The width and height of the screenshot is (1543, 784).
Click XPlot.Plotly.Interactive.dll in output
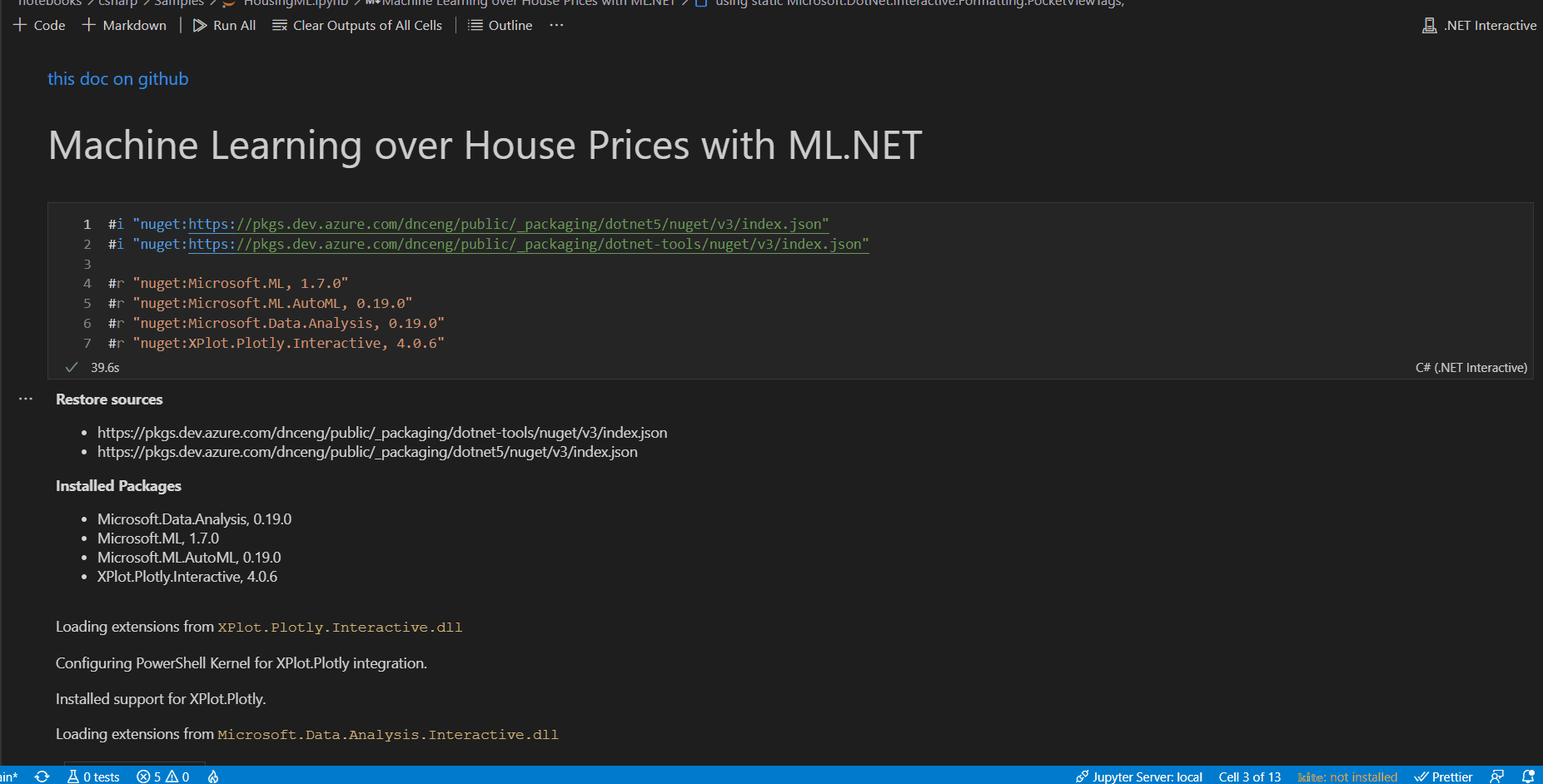click(340, 628)
